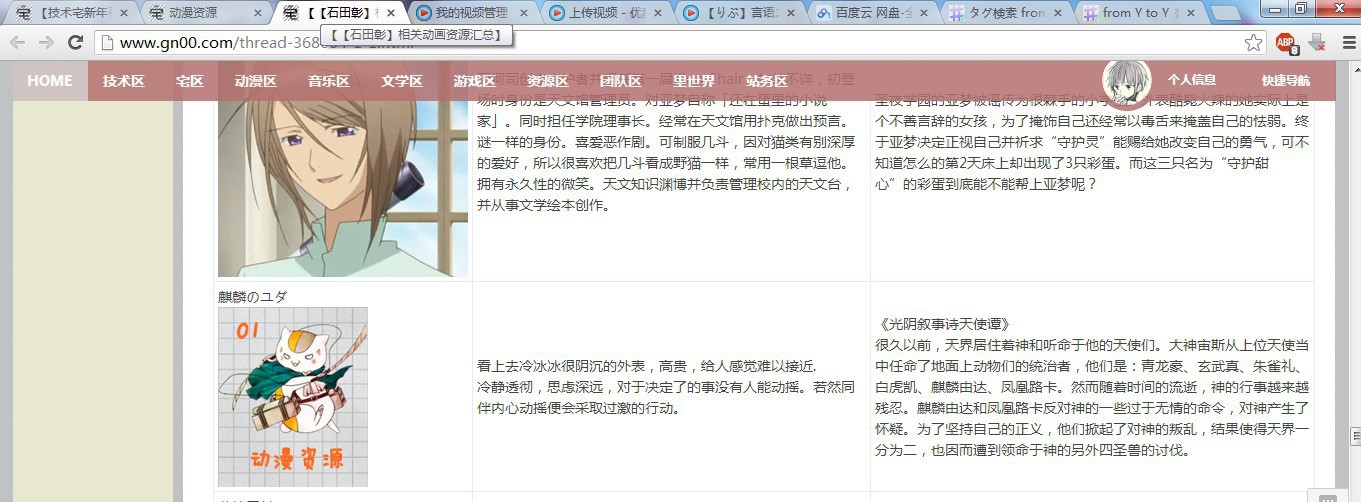
Task: Bookmark this page with the star icon
Action: 1253,42
